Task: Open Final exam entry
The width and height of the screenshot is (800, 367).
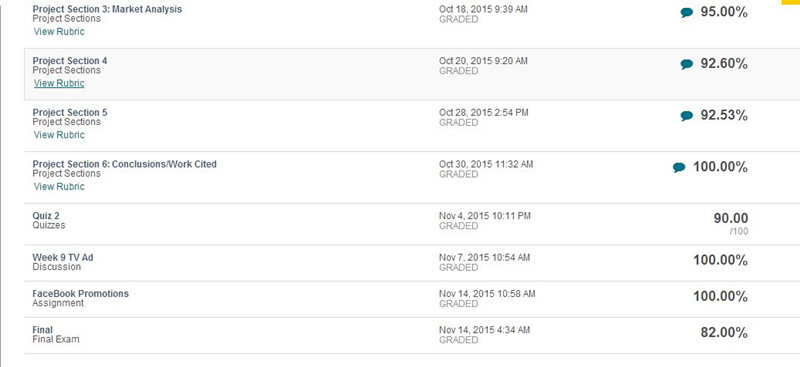Action: [x=42, y=330]
